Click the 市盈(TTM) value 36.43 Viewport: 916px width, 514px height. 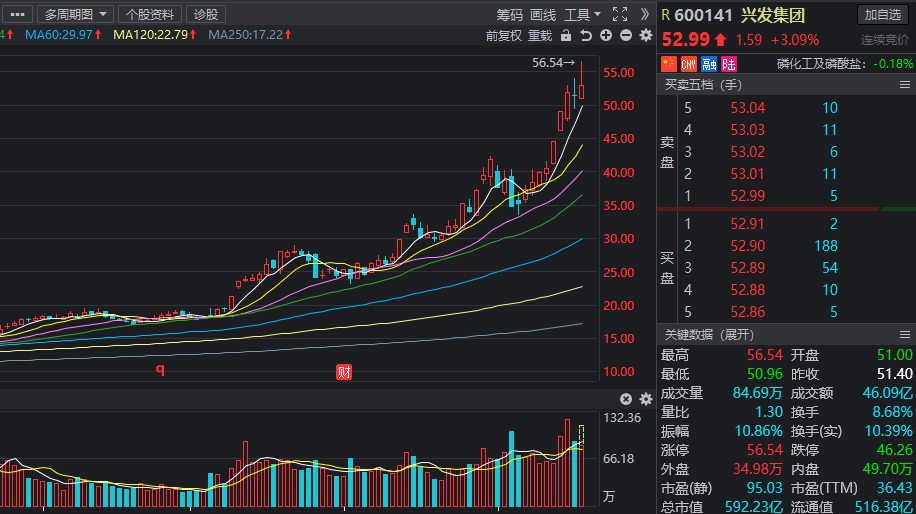tap(894, 488)
